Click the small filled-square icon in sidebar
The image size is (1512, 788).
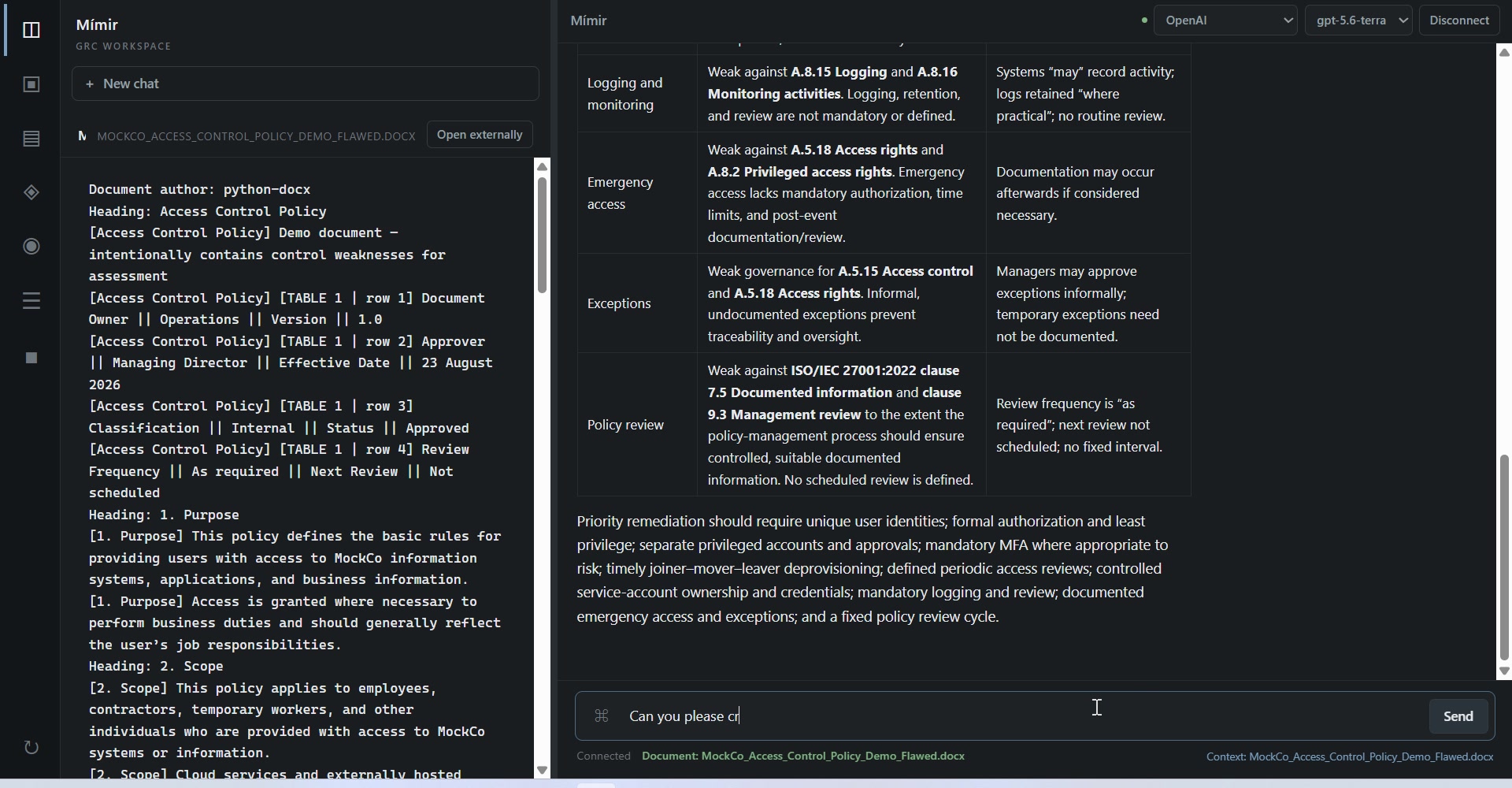tap(31, 358)
